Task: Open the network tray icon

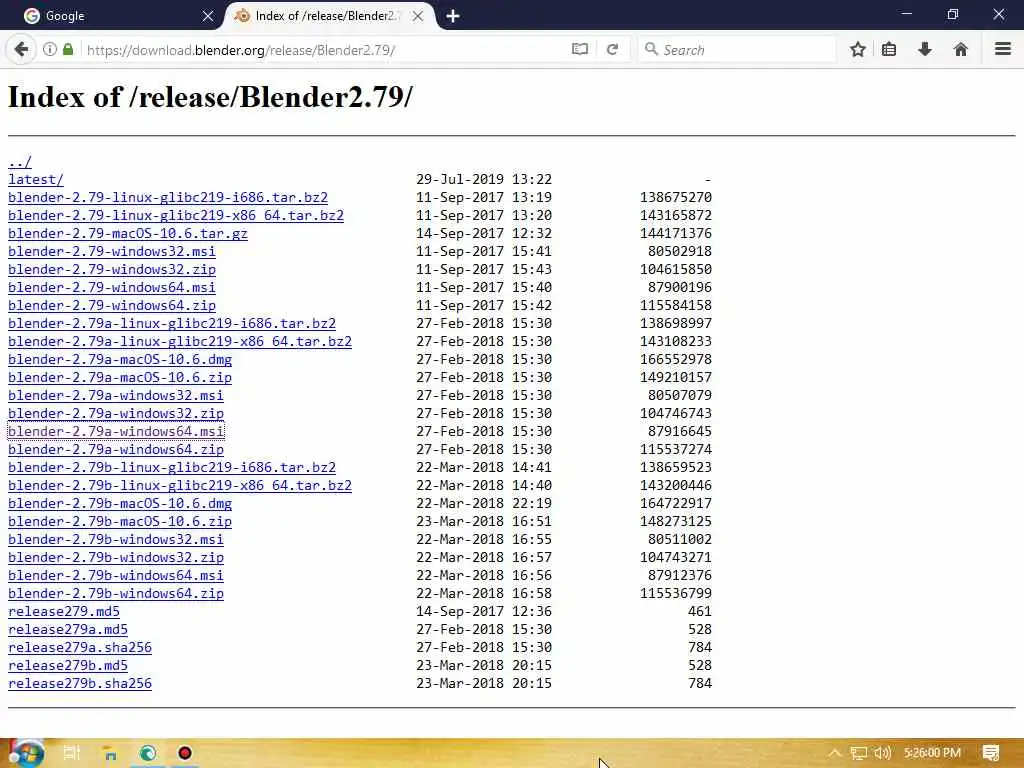Action: point(859,754)
